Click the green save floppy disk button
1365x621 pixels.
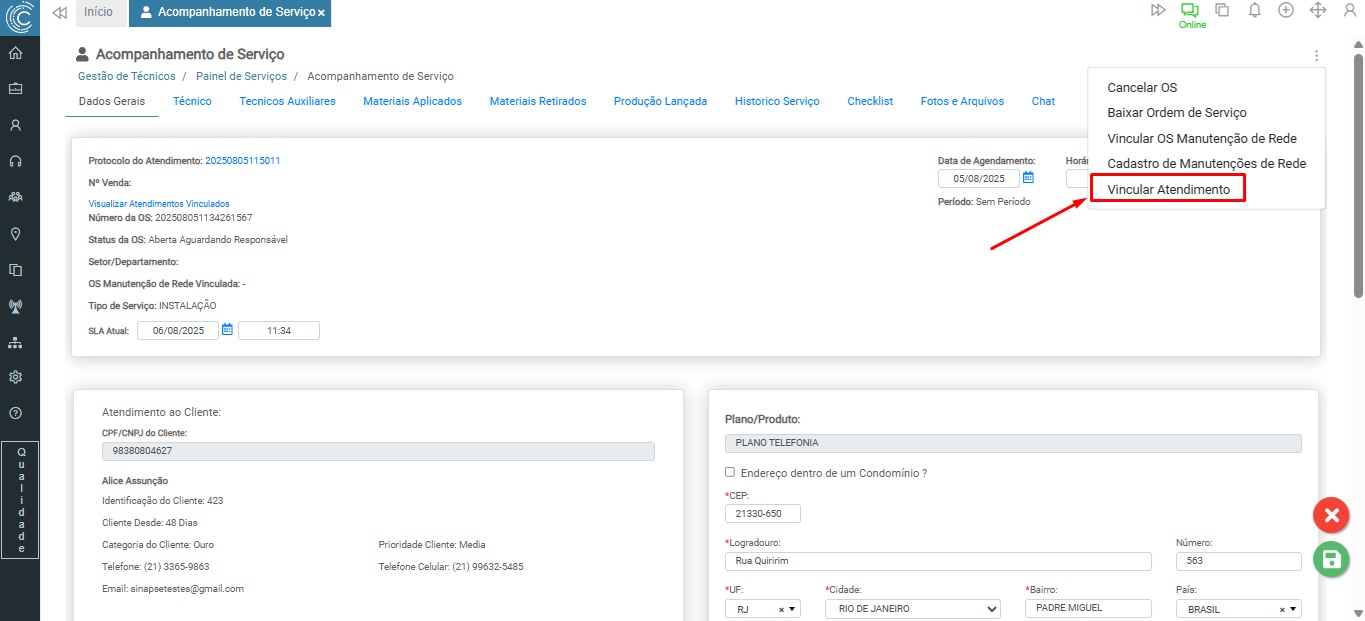point(1331,560)
